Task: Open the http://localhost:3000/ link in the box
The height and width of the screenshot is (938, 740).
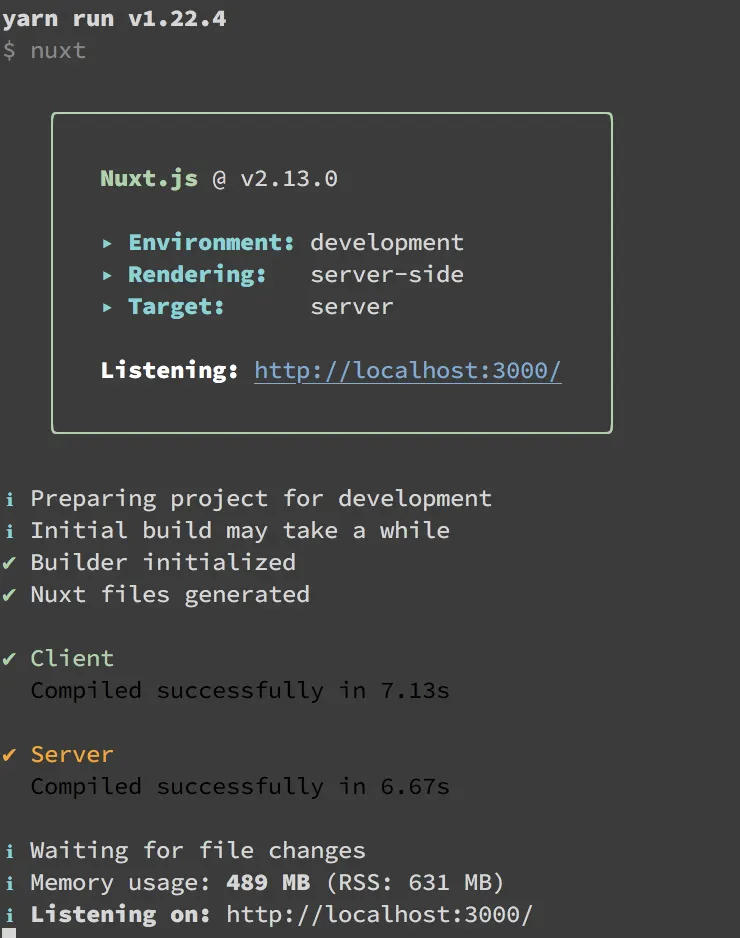Action: (x=407, y=370)
